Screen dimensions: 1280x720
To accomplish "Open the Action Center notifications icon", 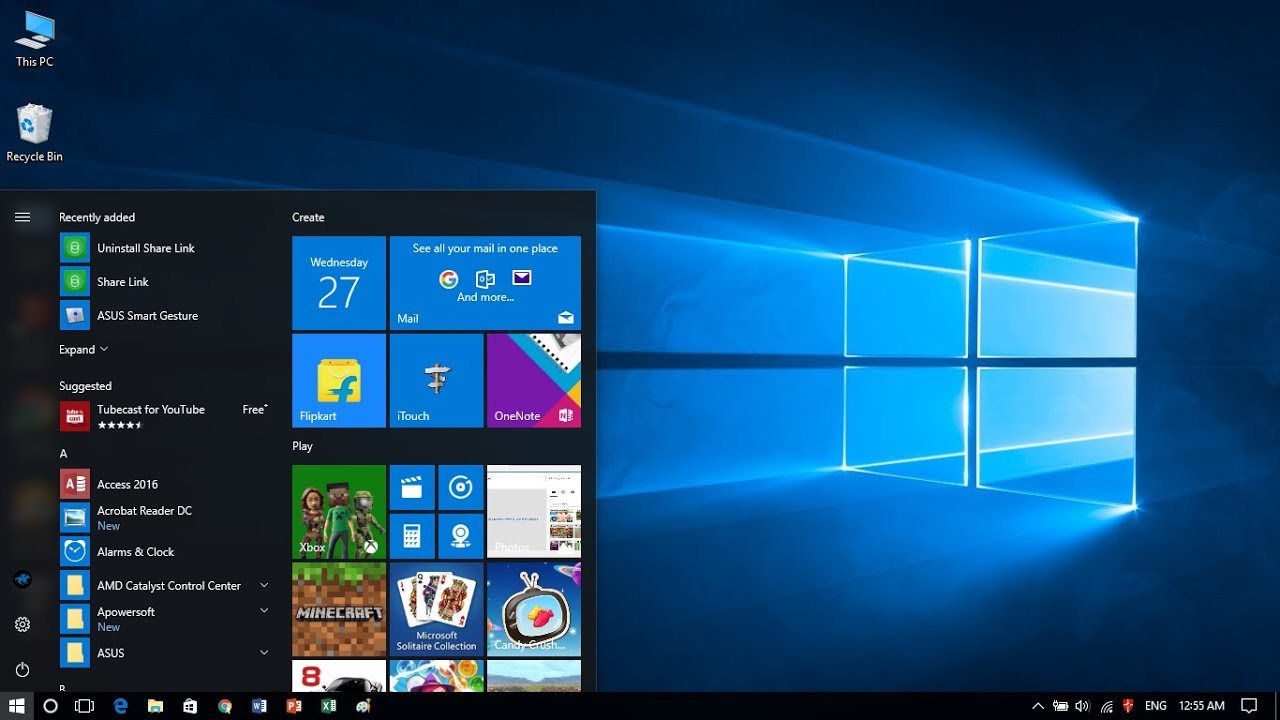I will (1249, 706).
